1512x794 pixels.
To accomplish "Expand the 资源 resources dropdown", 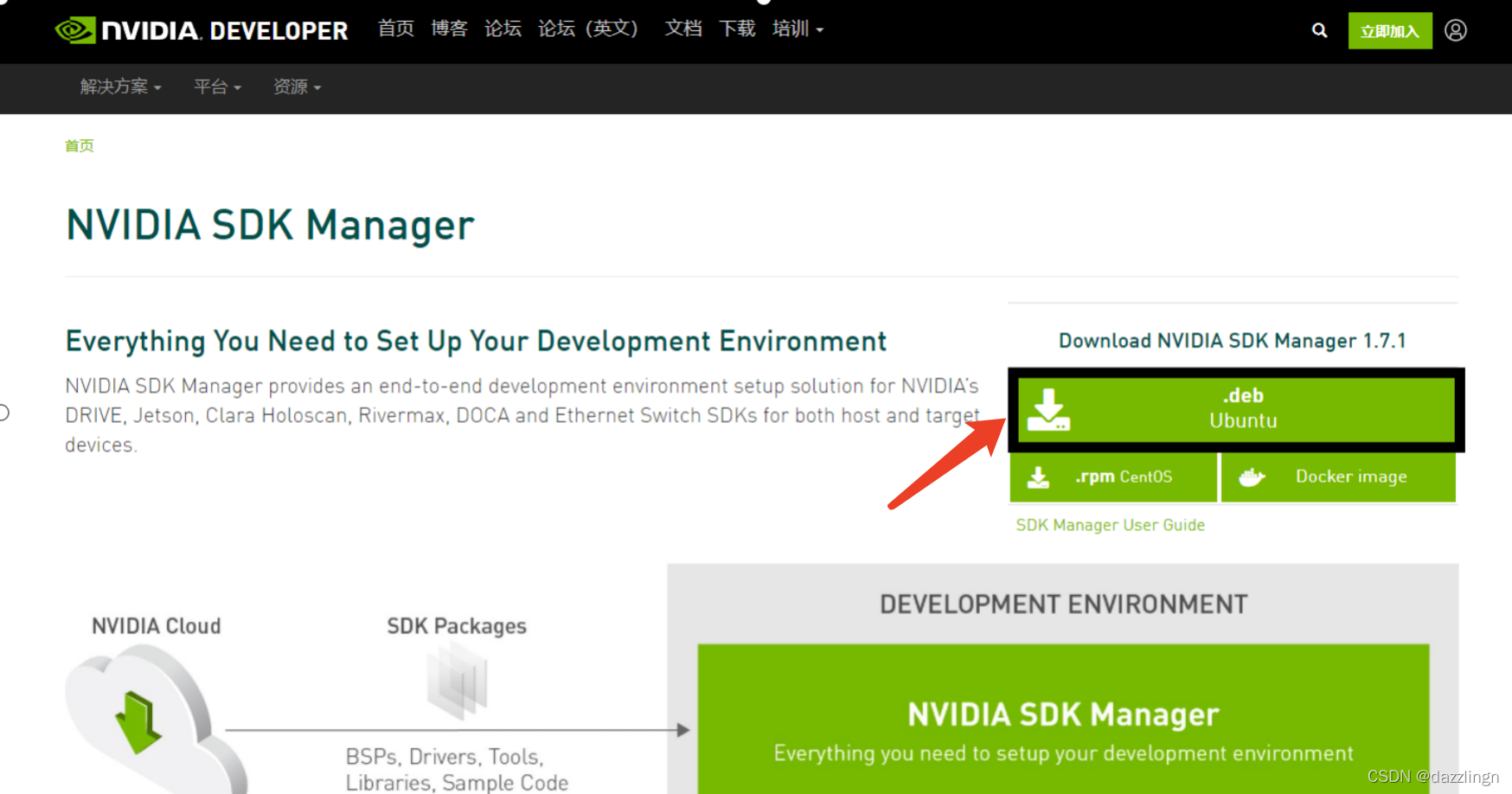I will [x=298, y=86].
